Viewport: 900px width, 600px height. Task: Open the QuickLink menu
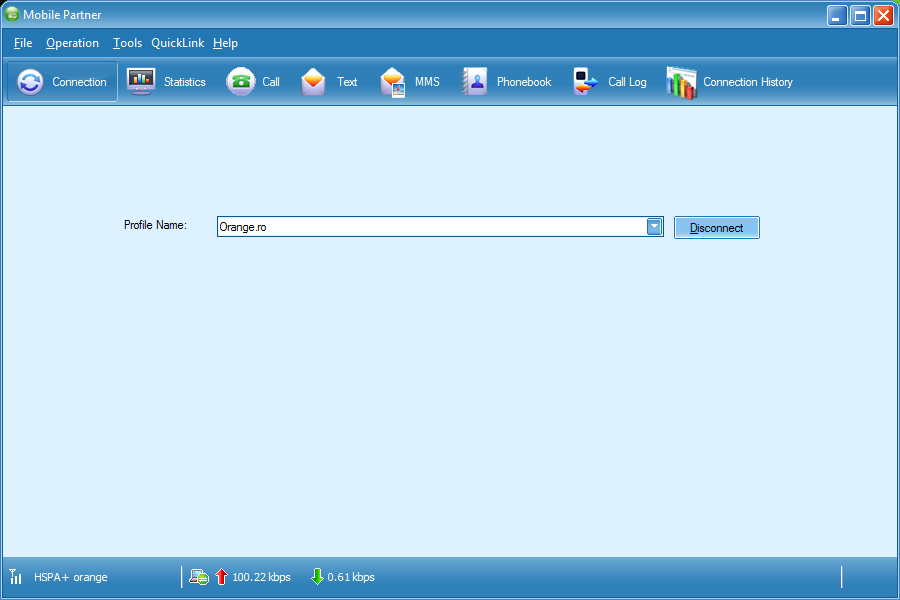(x=177, y=43)
